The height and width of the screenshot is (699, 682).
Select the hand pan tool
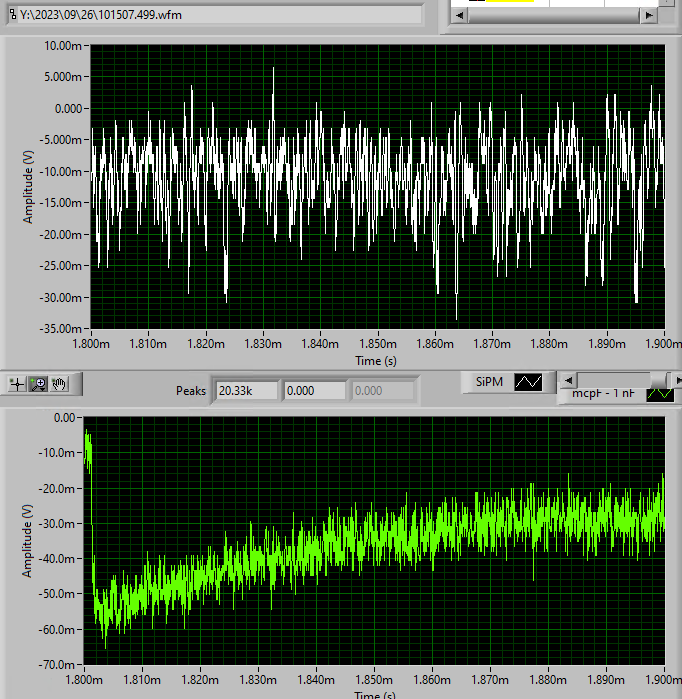[x=61, y=383]
